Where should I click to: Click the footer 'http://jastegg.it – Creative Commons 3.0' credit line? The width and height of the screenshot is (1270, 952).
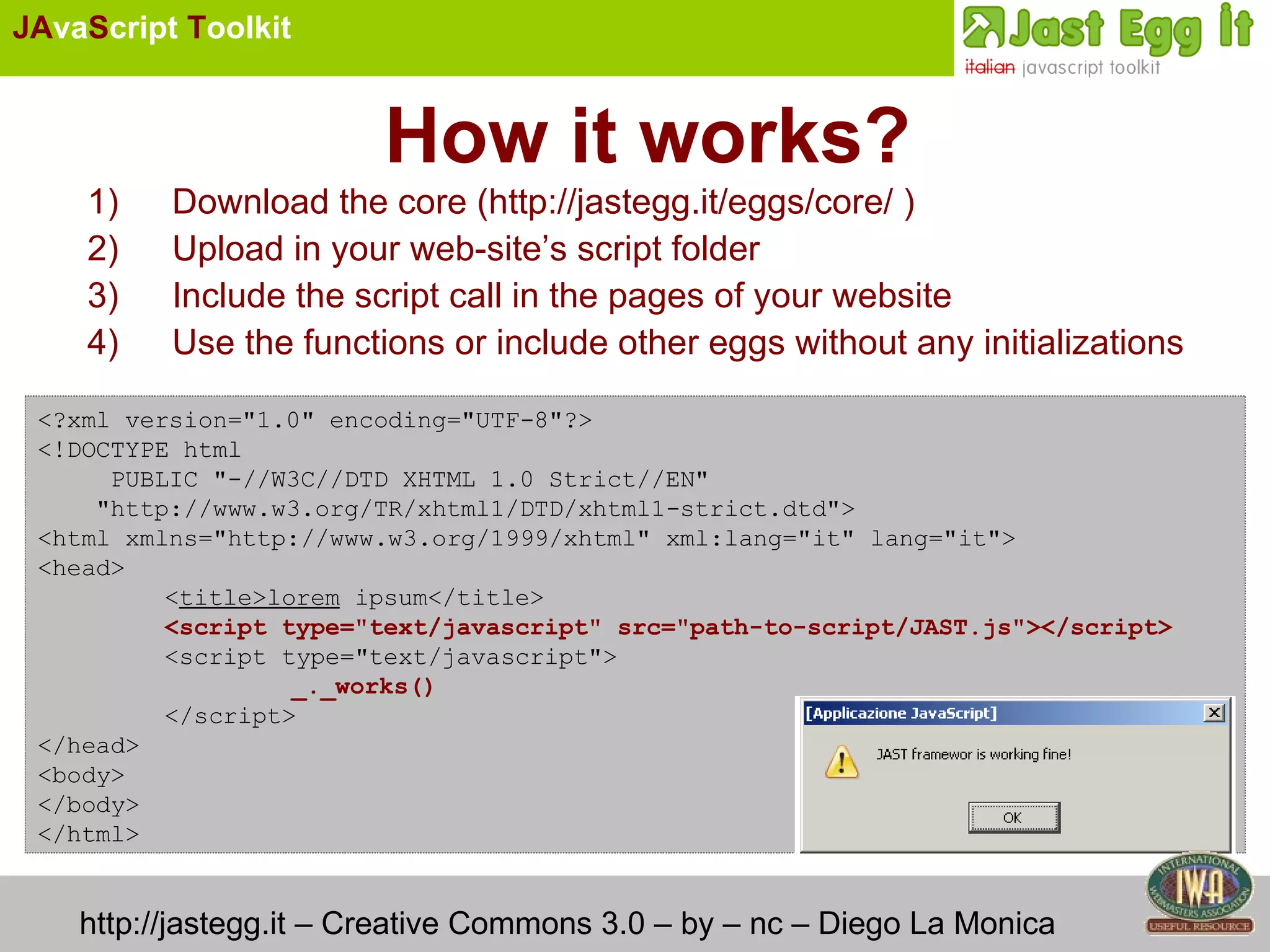tap(567, 923)
